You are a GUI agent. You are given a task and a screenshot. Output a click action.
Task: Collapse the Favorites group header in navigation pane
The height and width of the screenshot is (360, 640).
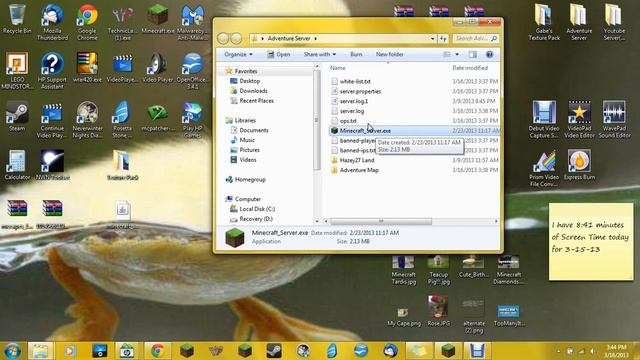(246, 71)
